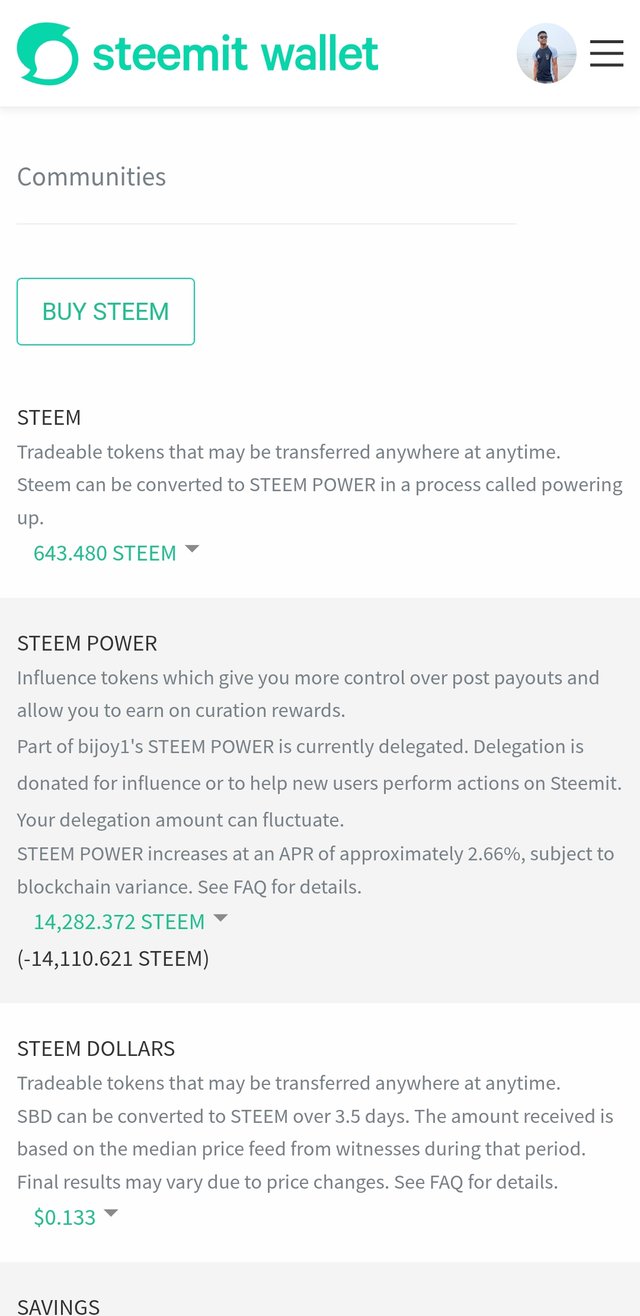The width and height of the screenshot is (640, 1316).
Task: Open the 14,282.372 STEEM balance menu
Action: 119,922
